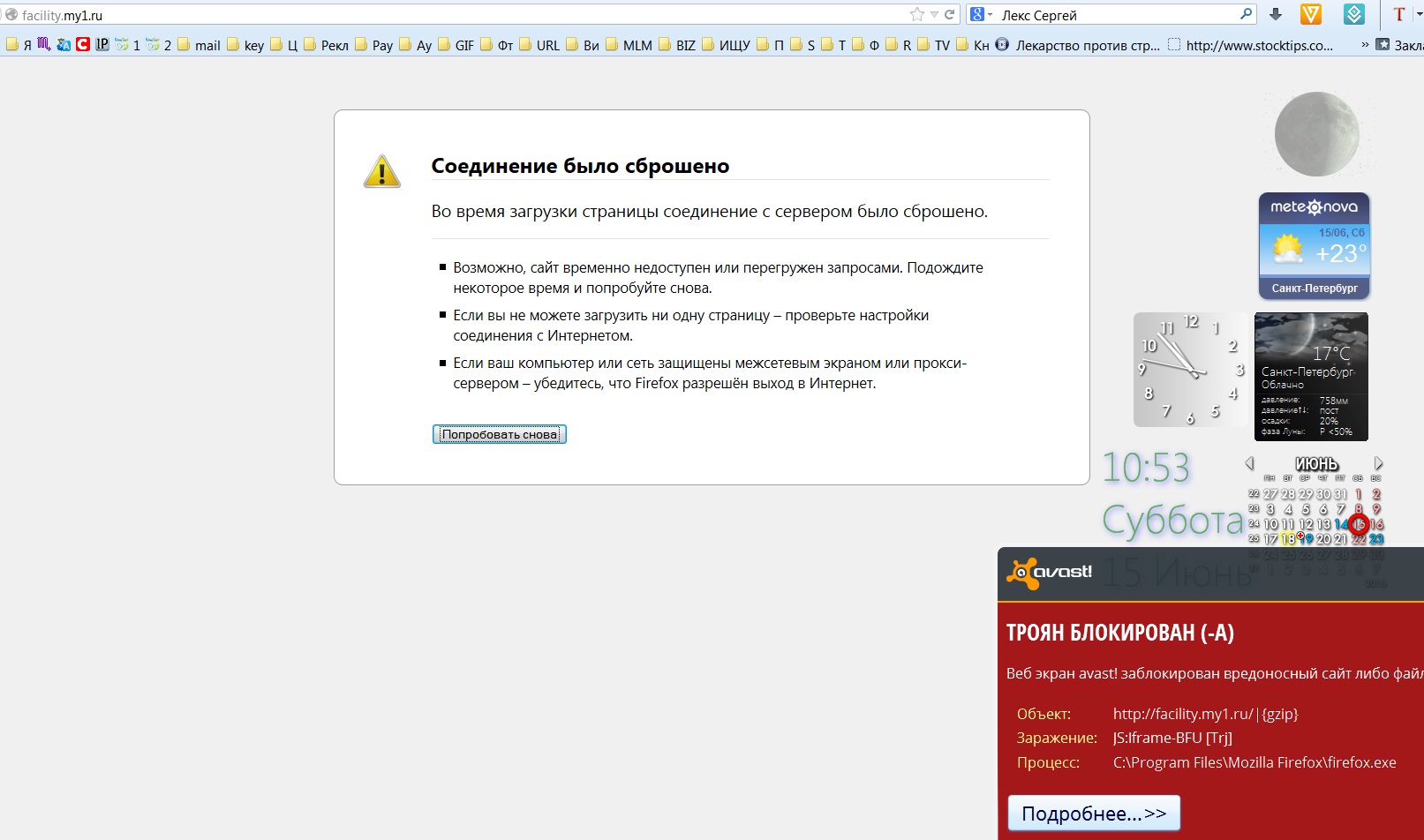This screenshot has height=840, width=1424.
Task: Click the teal diamond extension icon
Action: pos(1354,14)
